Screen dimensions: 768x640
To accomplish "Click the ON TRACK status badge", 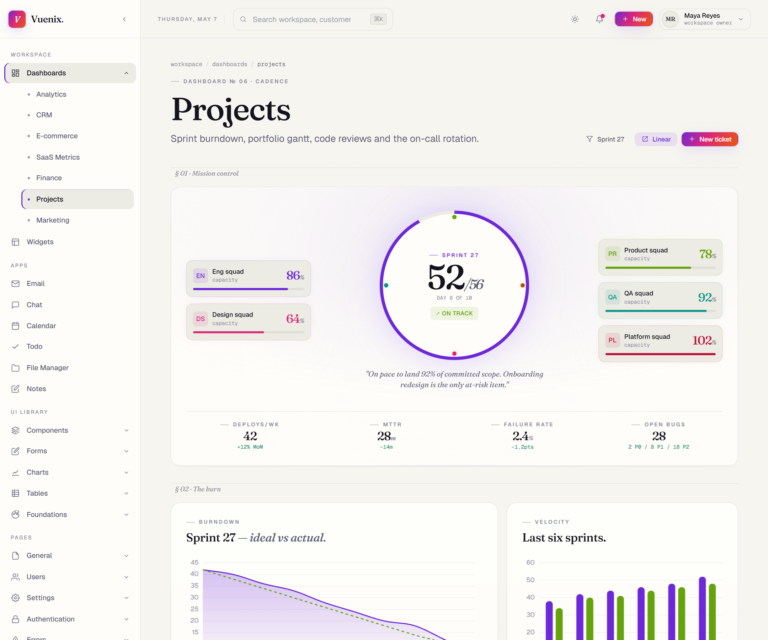I will click(454, 313).
